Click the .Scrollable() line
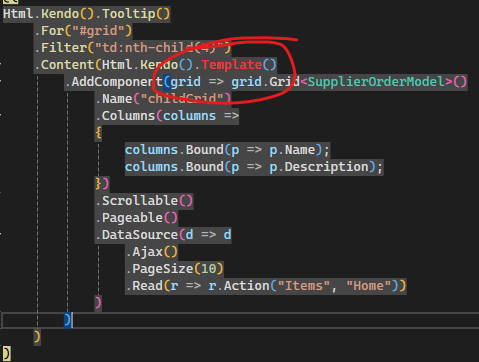 coord(144,201)
